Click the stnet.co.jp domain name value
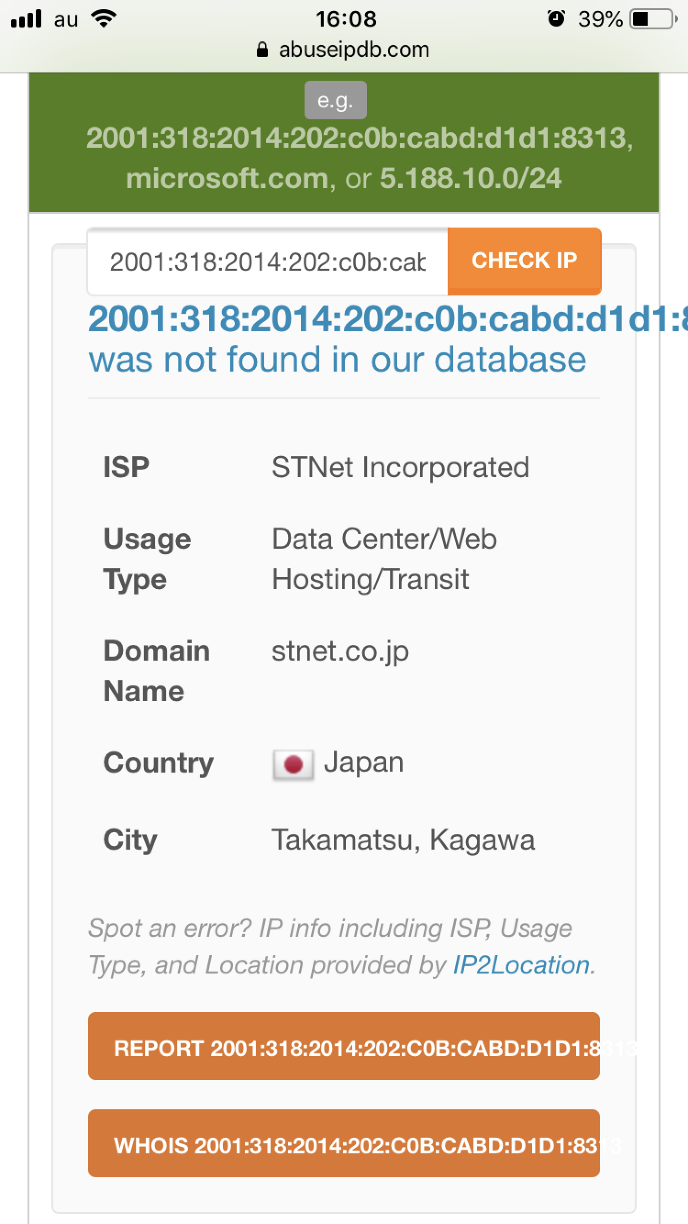This screenshot has width=688, height=1224. 340,652
